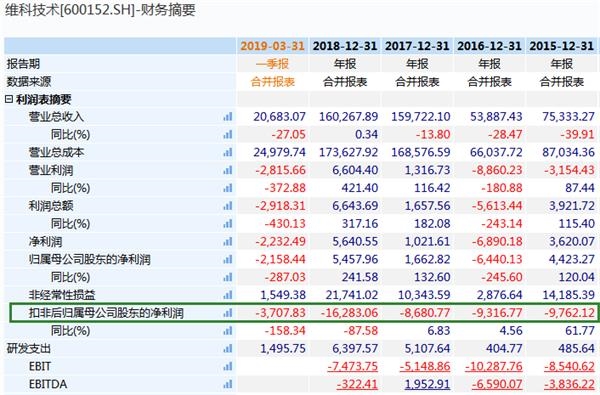Image resolution: width=600 pixels, height=395 pixels.
Task: Open chart icon for 净利润 row
Action: (228, 242)
